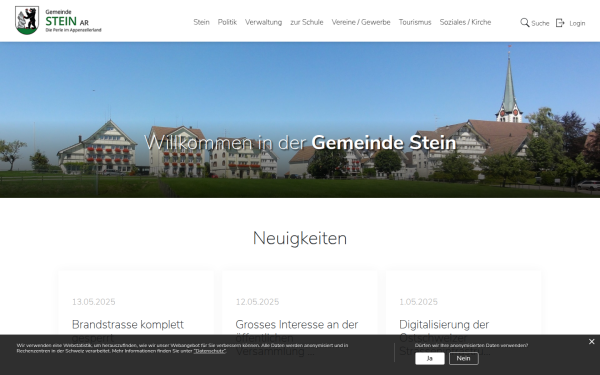Open the Politik menu
The image size is (600, 375).
227,22
